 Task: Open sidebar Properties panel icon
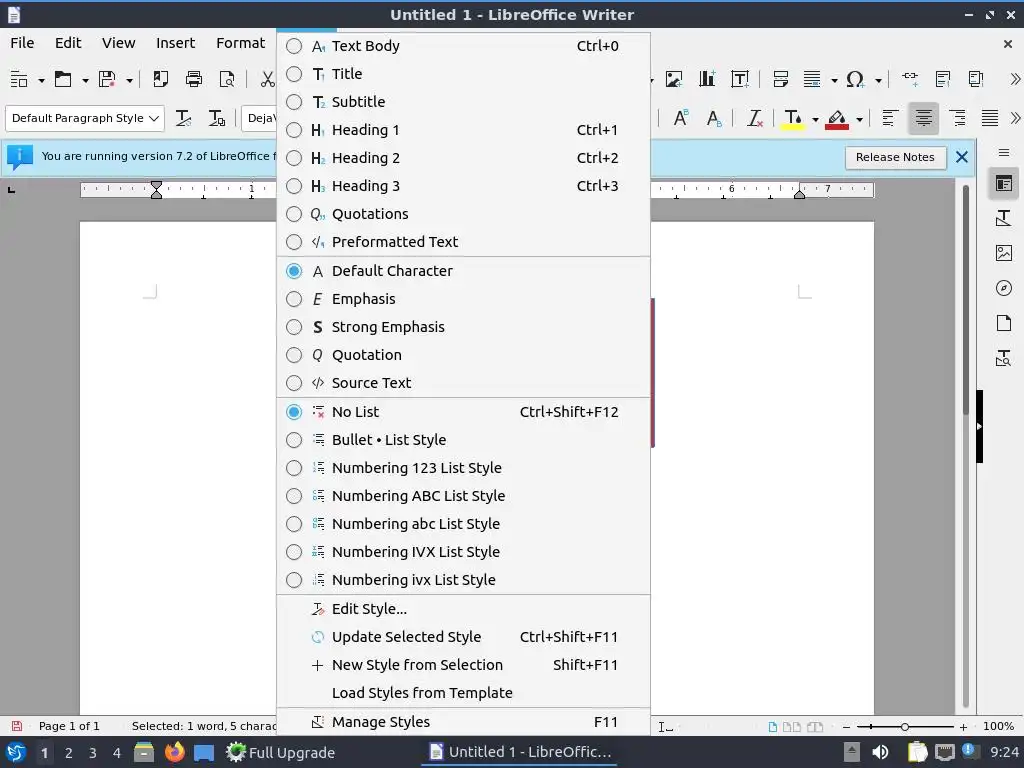[x=1004, y=184]
